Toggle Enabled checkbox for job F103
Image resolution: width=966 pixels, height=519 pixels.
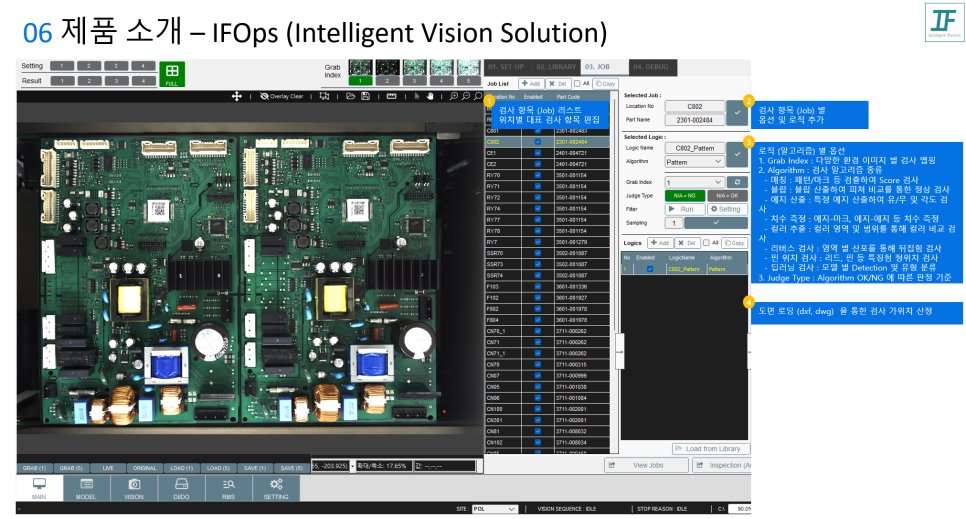pos(538,287)
